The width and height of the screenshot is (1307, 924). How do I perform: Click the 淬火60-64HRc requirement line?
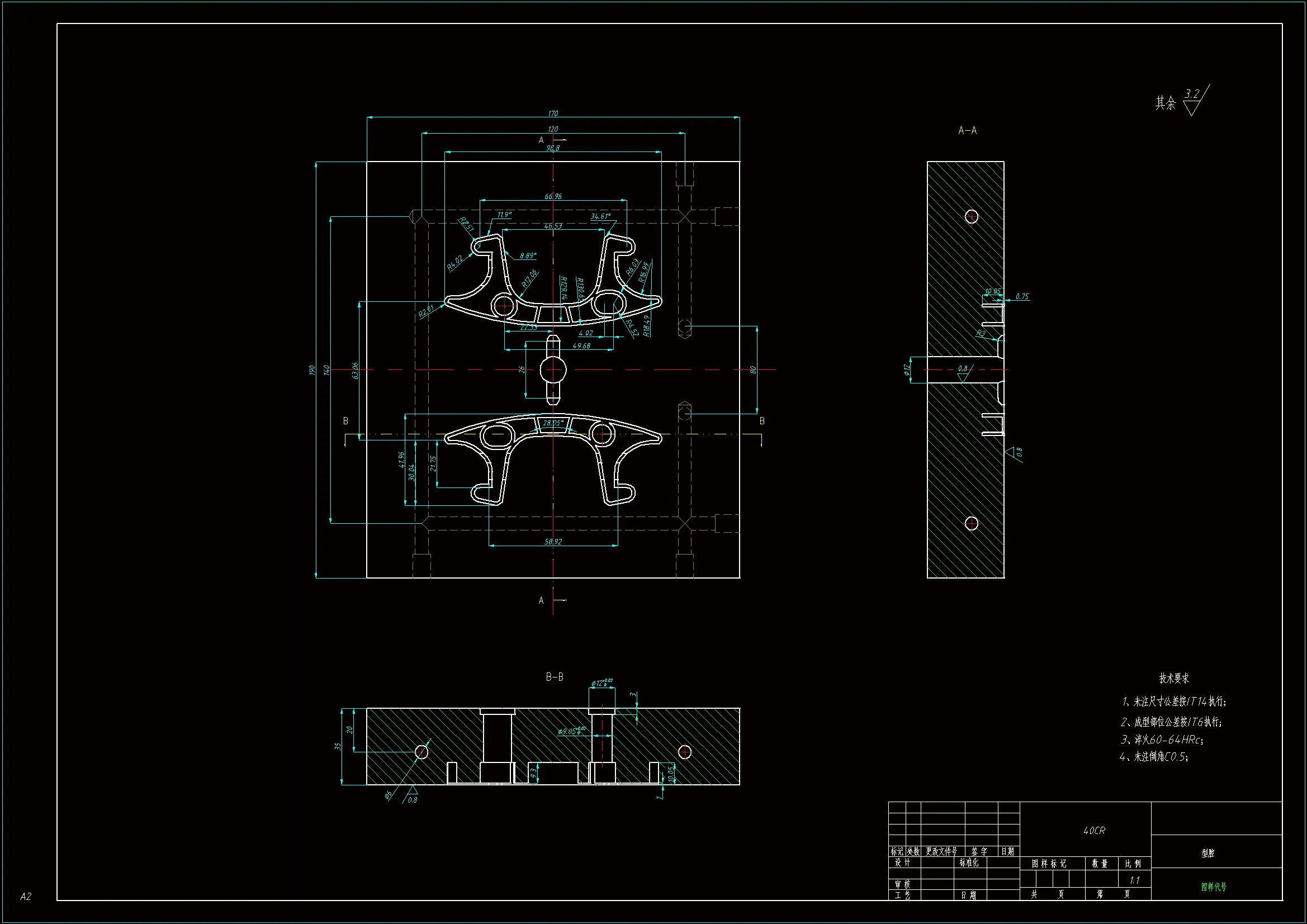tap(1161, 740)
